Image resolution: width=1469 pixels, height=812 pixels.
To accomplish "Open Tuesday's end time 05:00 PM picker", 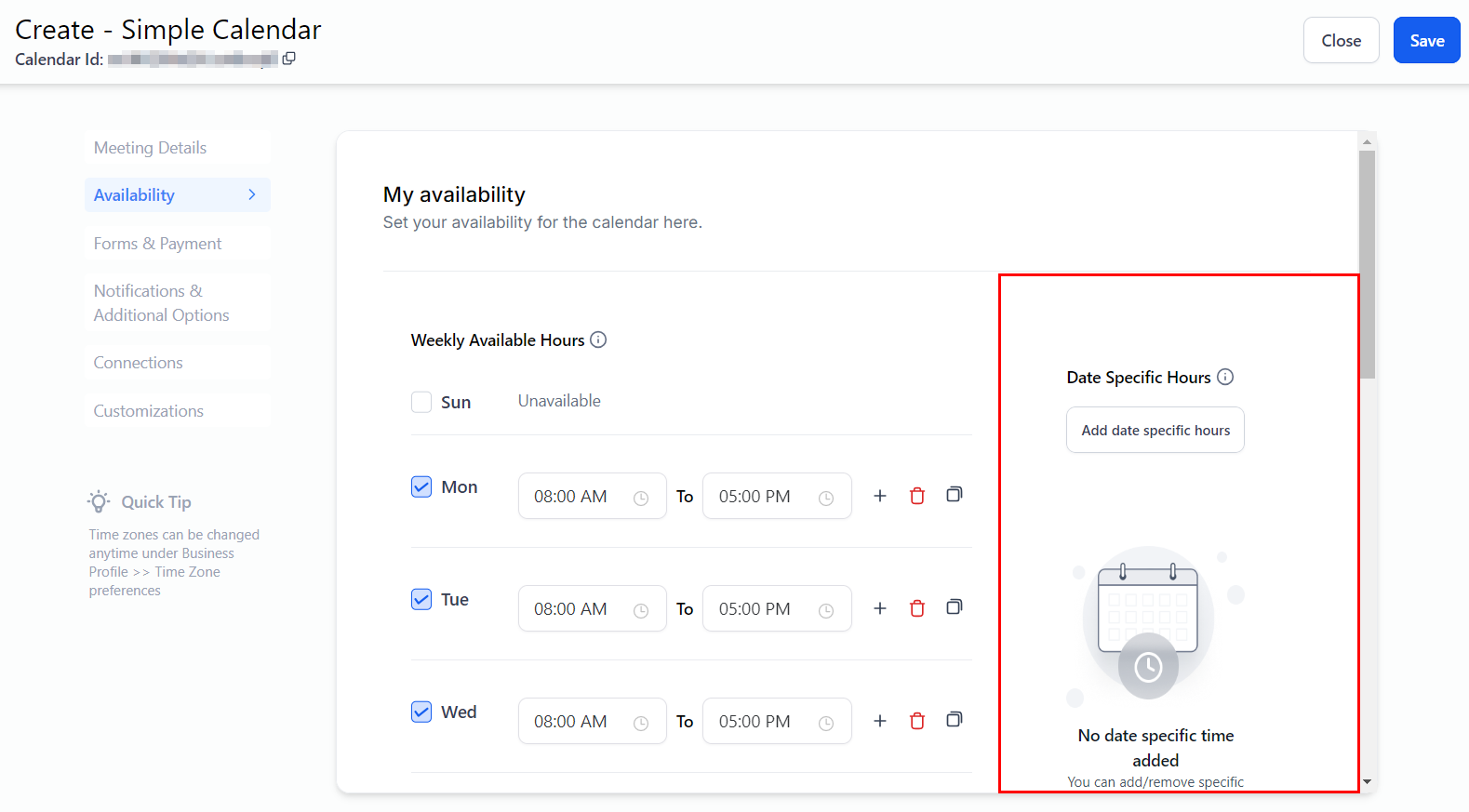I will coord(776,608).
